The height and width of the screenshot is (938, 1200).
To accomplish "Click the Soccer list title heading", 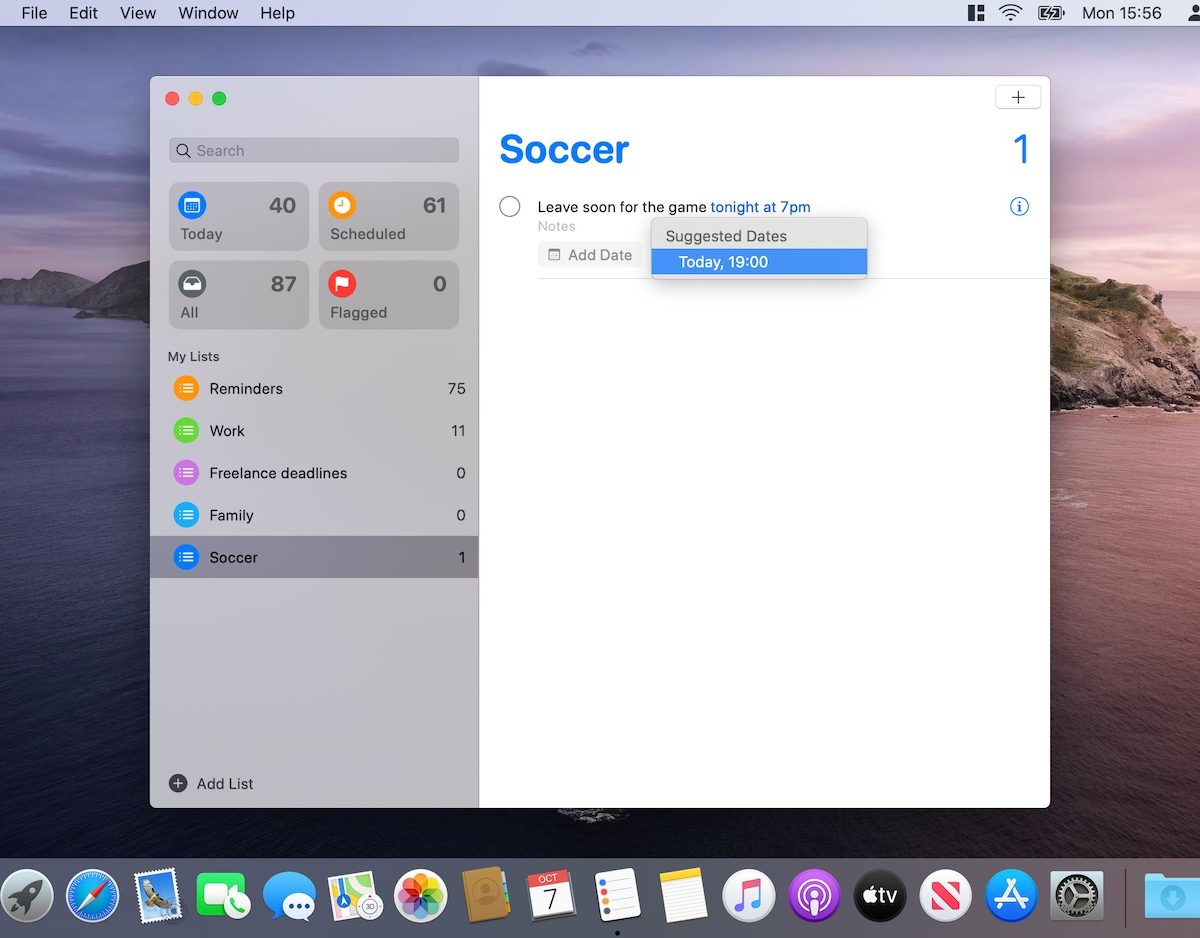I will click(564, 149).
